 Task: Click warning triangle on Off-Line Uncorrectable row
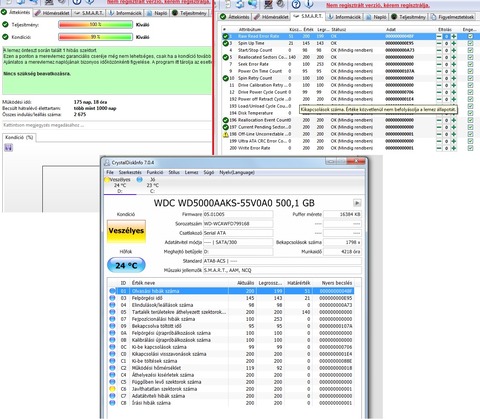(226, 134)
